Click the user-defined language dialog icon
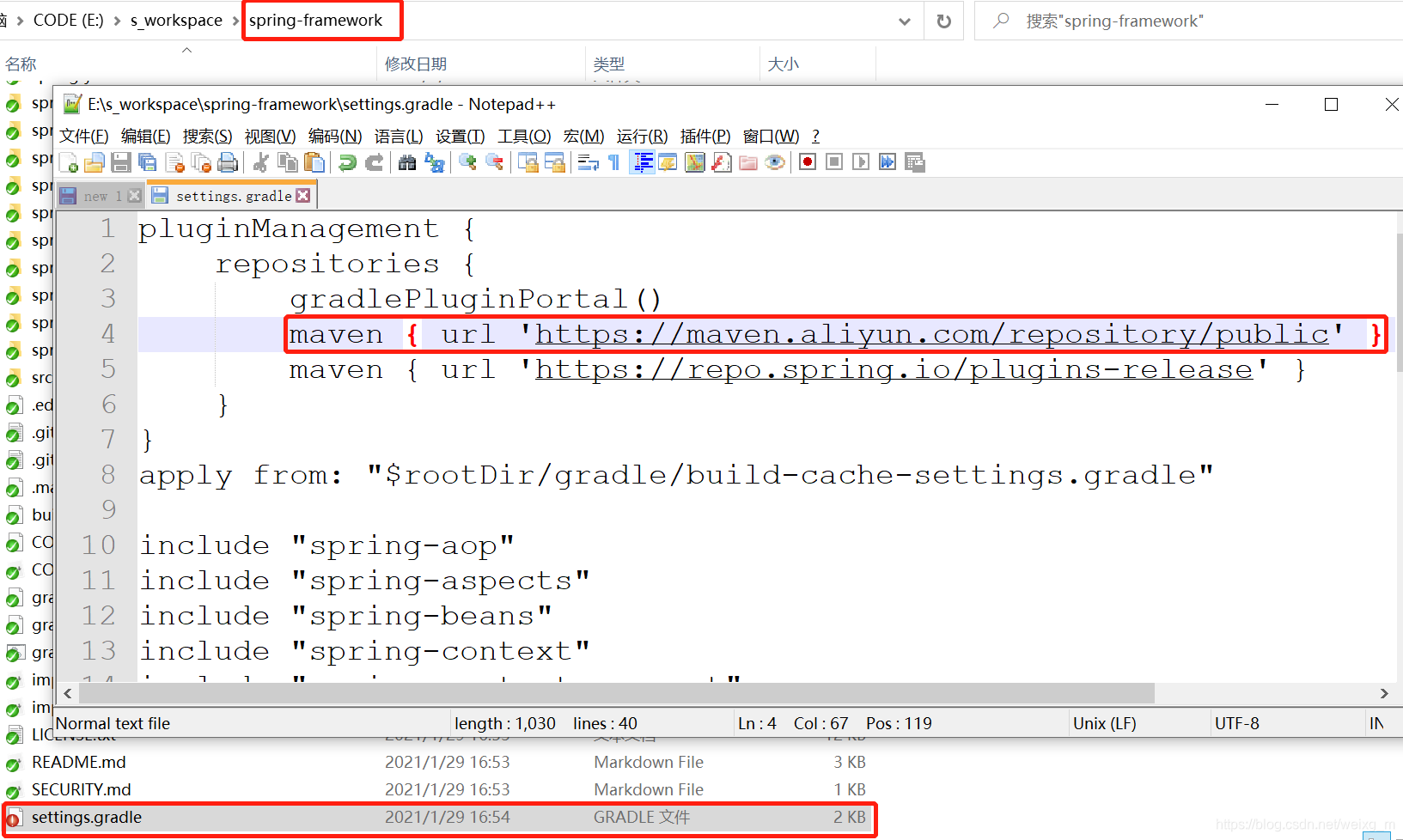The image size is (1403, 840). click(668, 162)
